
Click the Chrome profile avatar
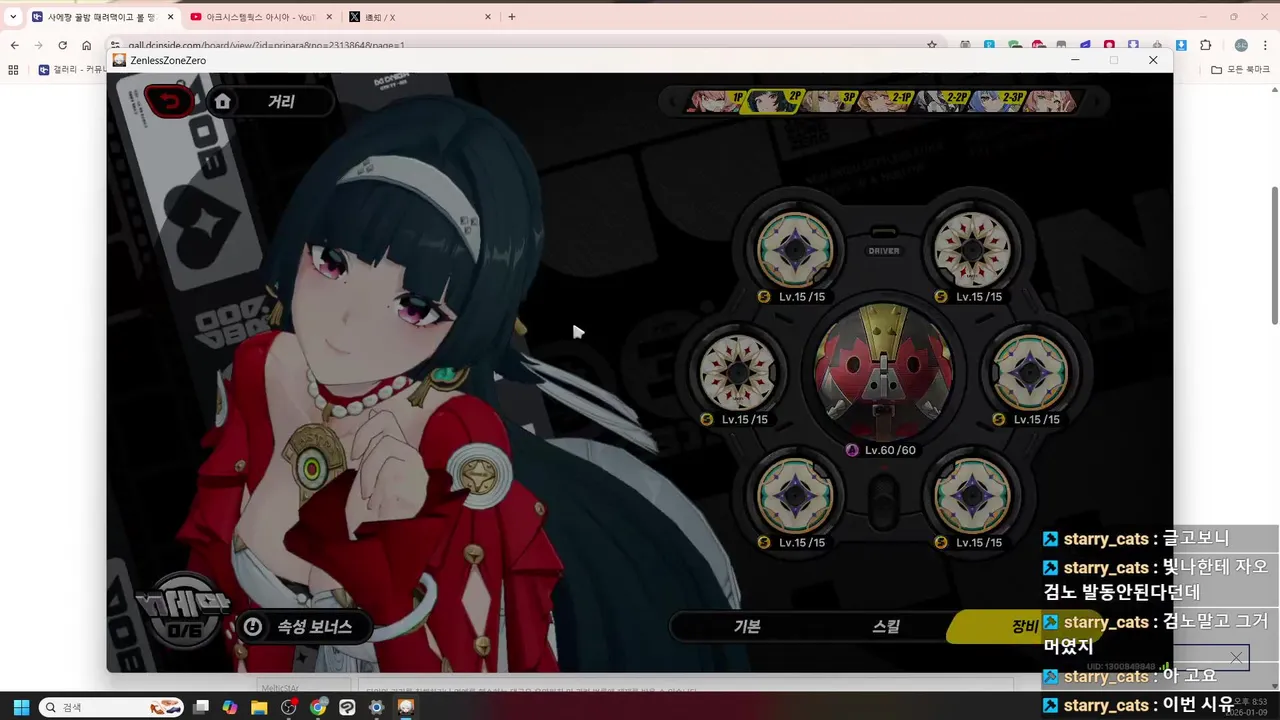(x=1241, y=45)
